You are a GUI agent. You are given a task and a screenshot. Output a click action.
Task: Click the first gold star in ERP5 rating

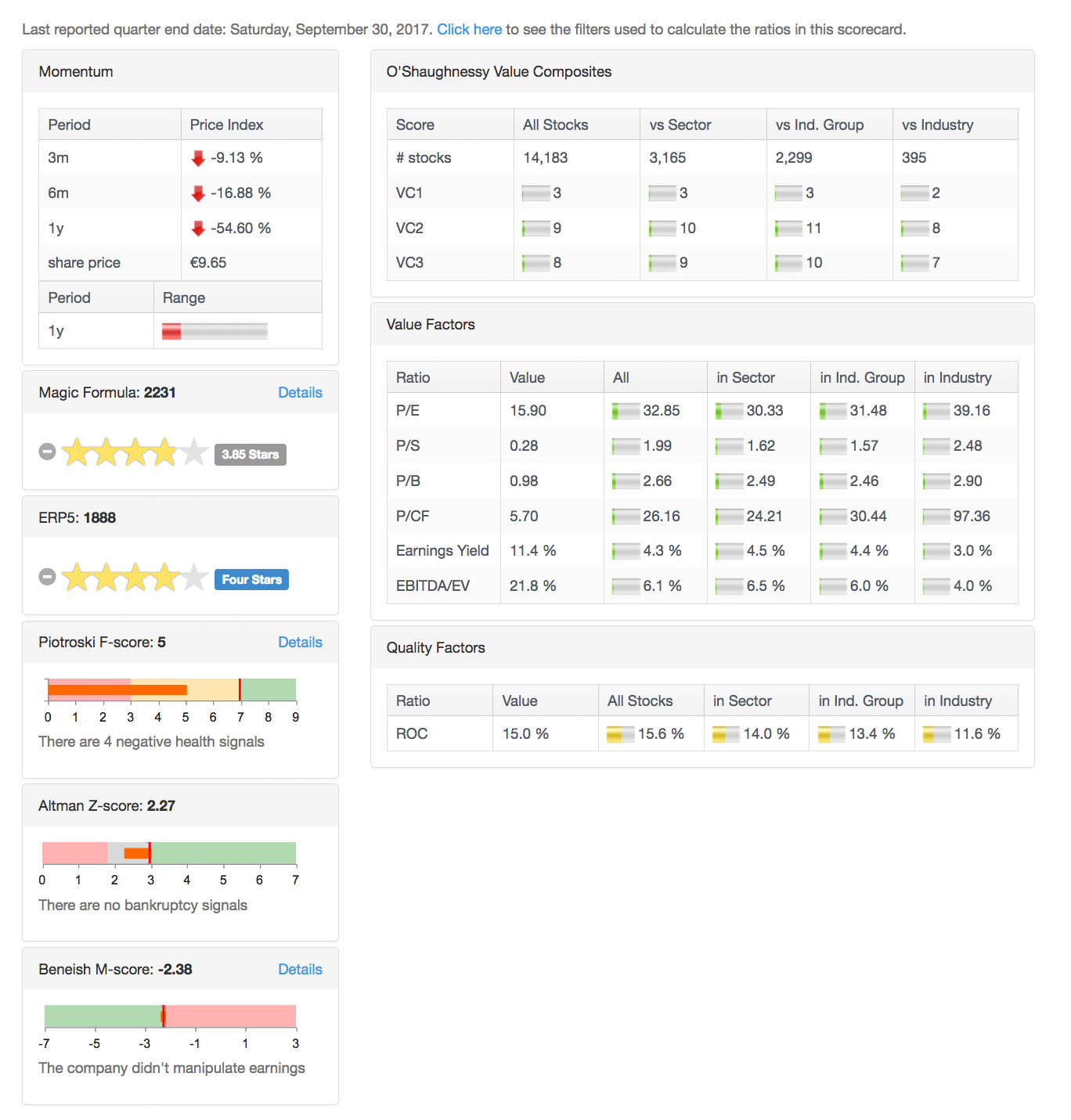pos(77,578)
